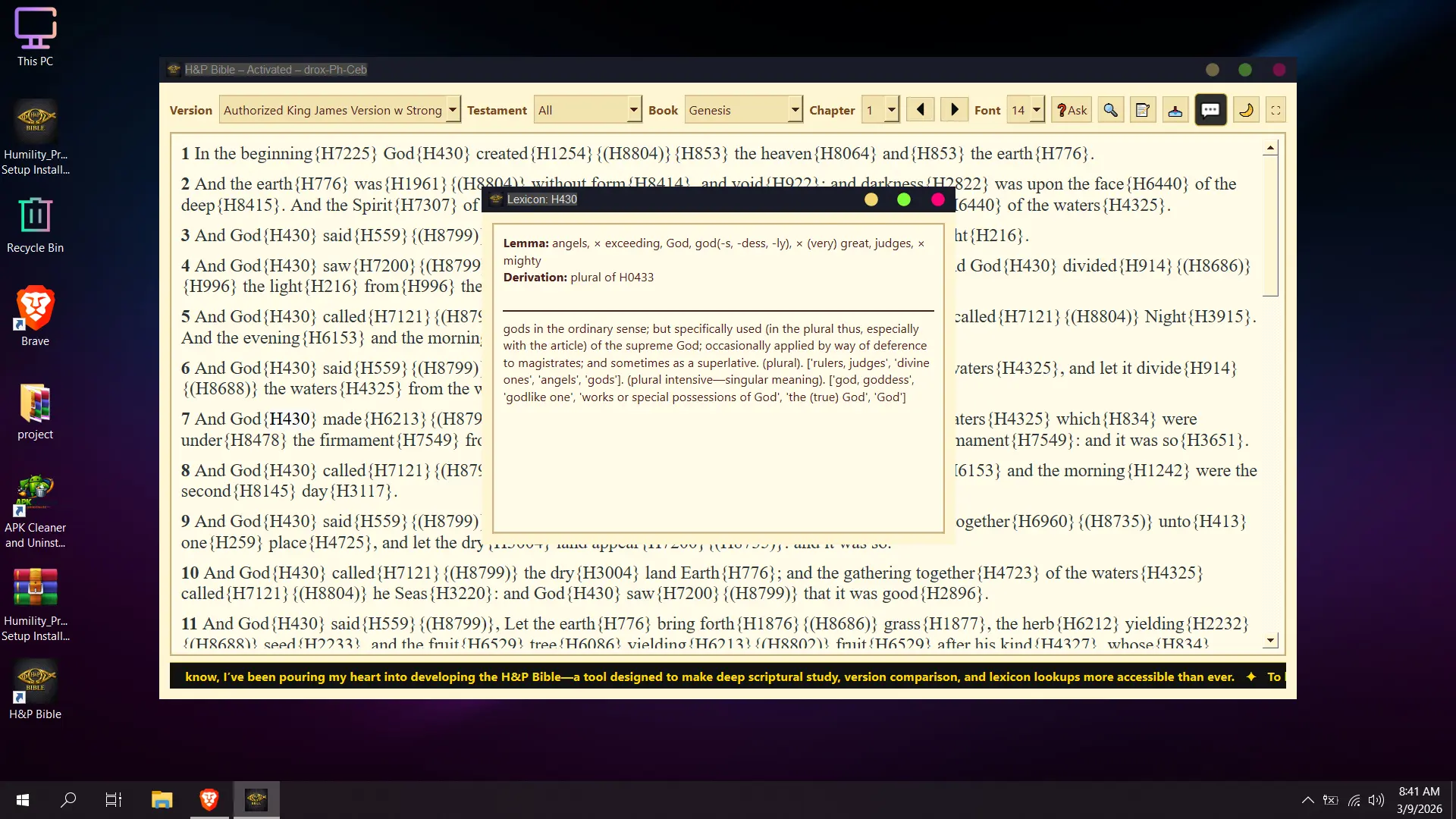
Task: Toggle dark mode with the moon icon
Action: point(1246,110)
